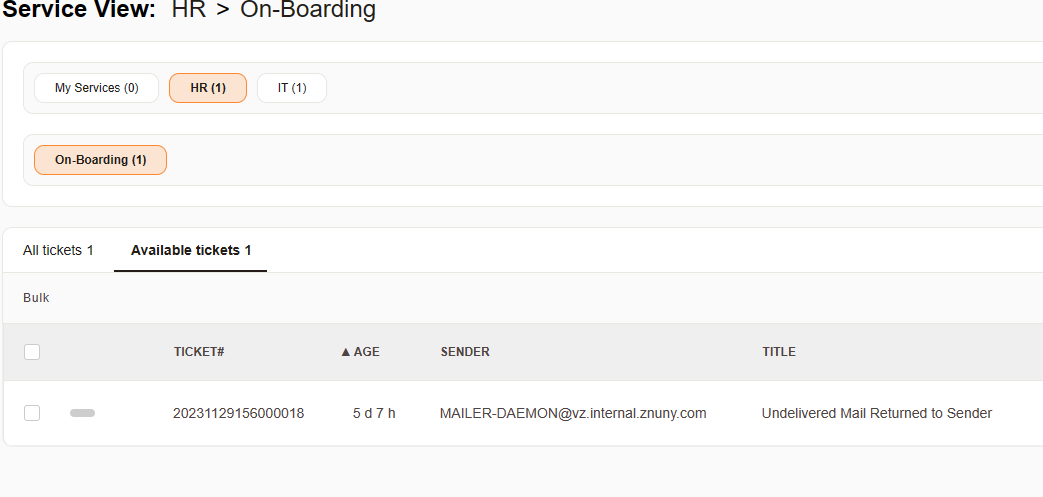Switch to the All tickets tab
Viewport: 1043px width, 497px height.
[58, 250]
